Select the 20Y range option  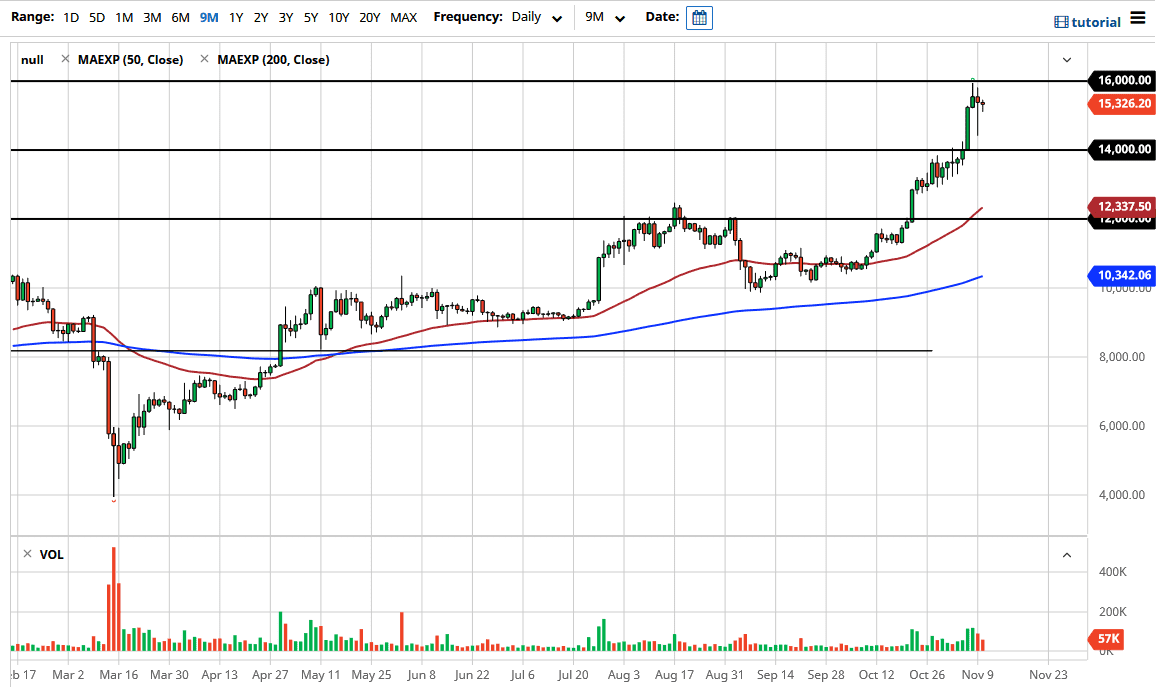(369, 17)
